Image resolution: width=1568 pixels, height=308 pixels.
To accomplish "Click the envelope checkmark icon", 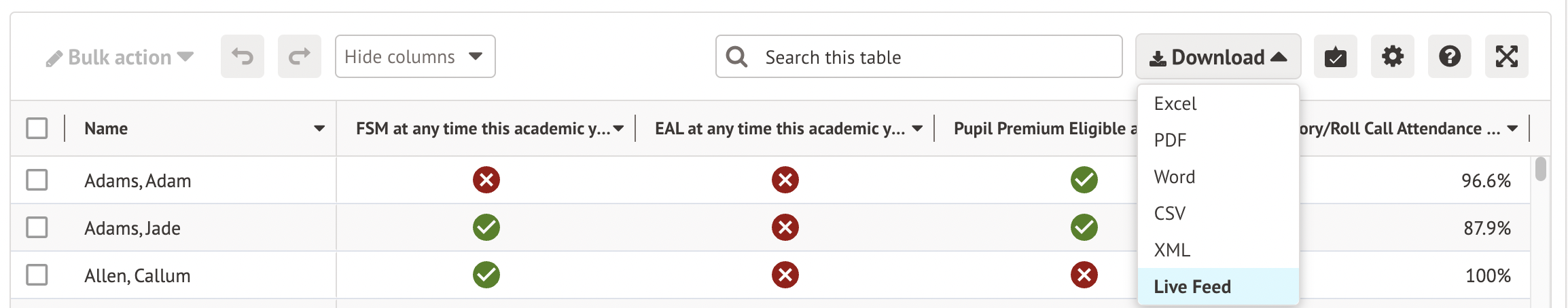I will click(1335, 56).
